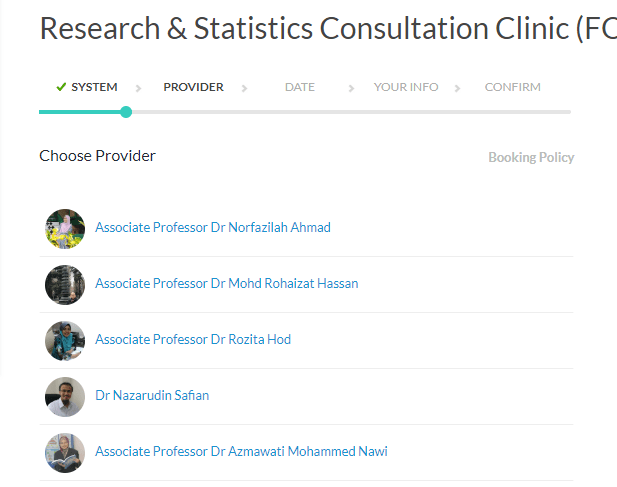This screenshot has height=487, width=617.
Task: Switch to YOUR INFO step
Action: pyautogui.click(x=405, y=87)
